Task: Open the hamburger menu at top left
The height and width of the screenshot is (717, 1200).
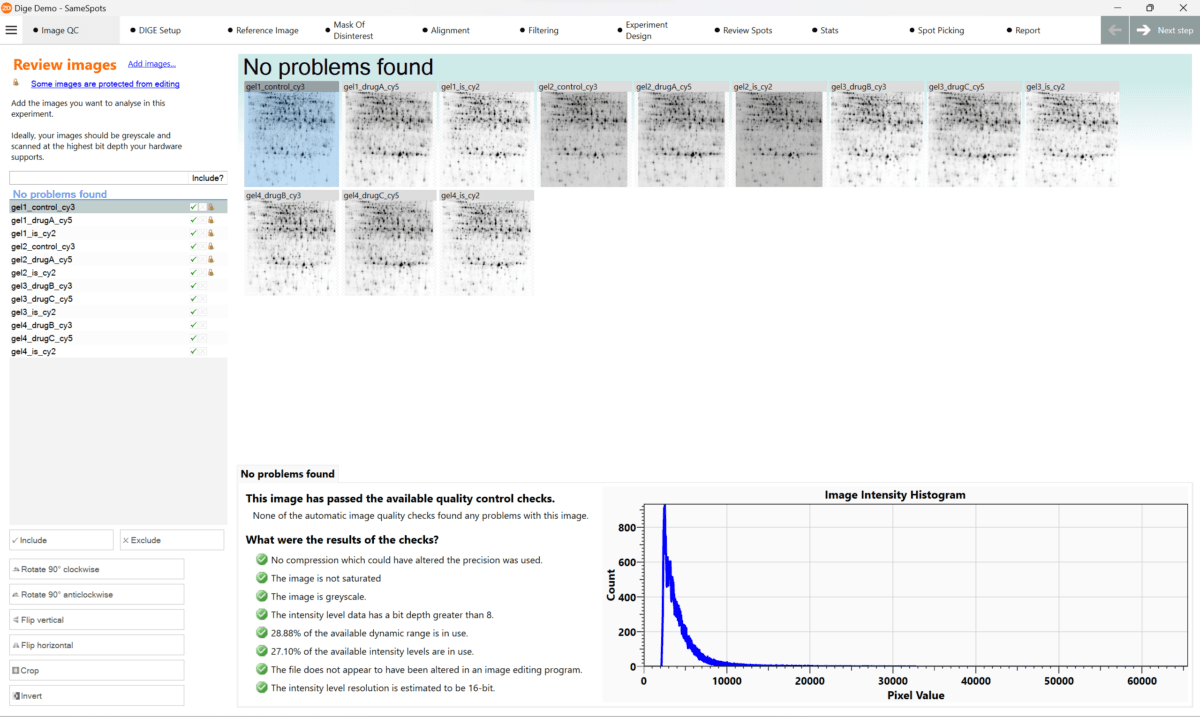Action: [11, 30]
